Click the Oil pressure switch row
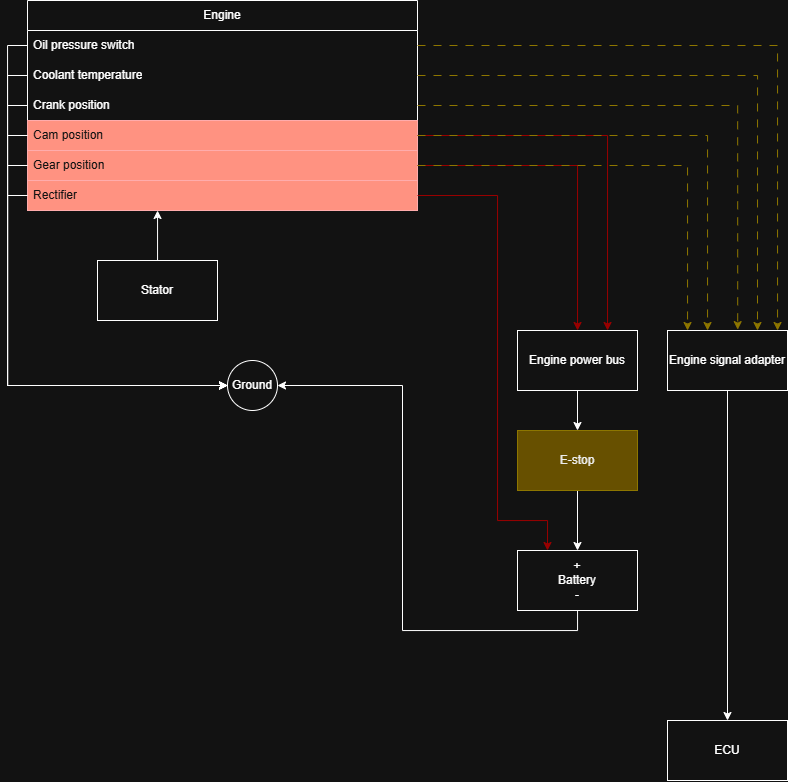This screenshot has width=788, height=782. [222, 45]
